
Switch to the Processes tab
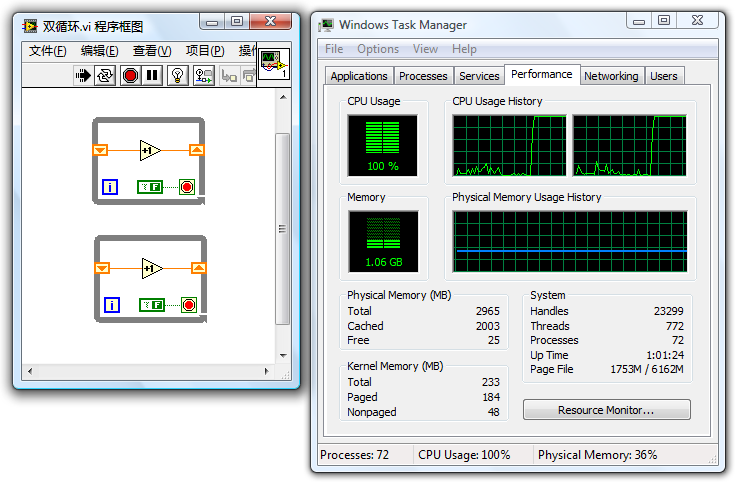[x=423, y=76]
